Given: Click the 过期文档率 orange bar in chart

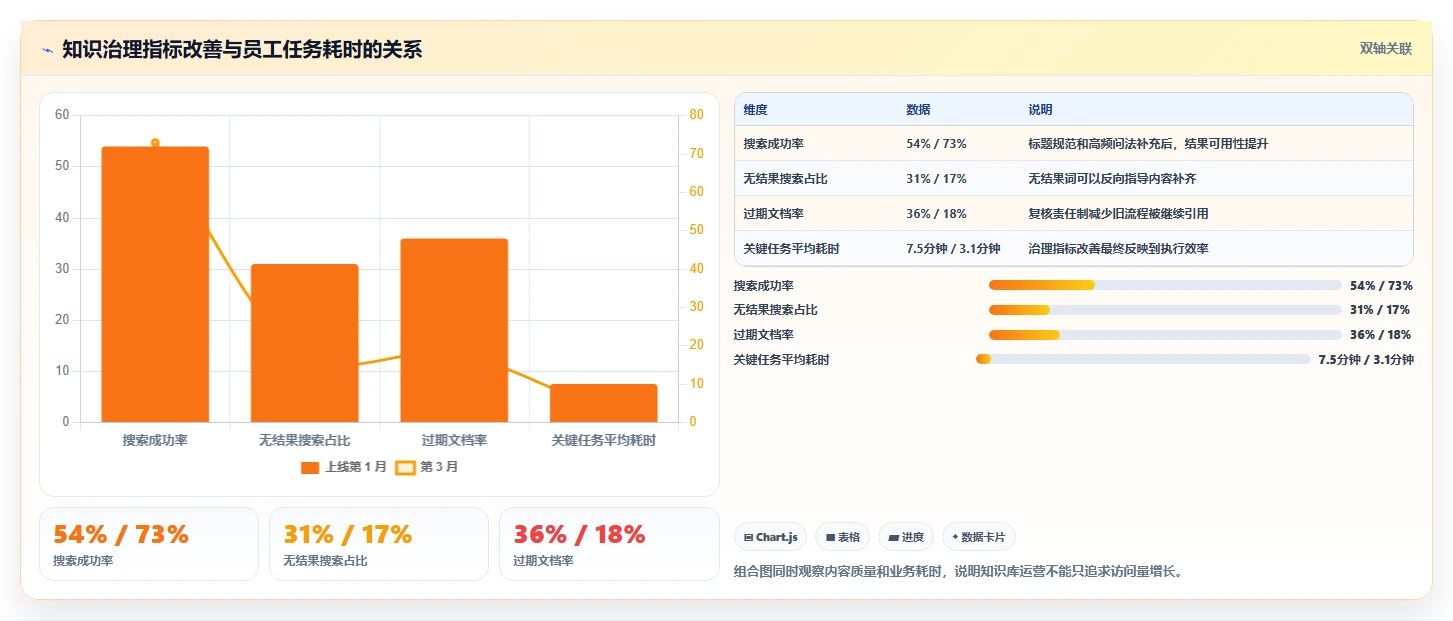Looking at the screenshot, I should pyautogui.click(x=454, y=330).
